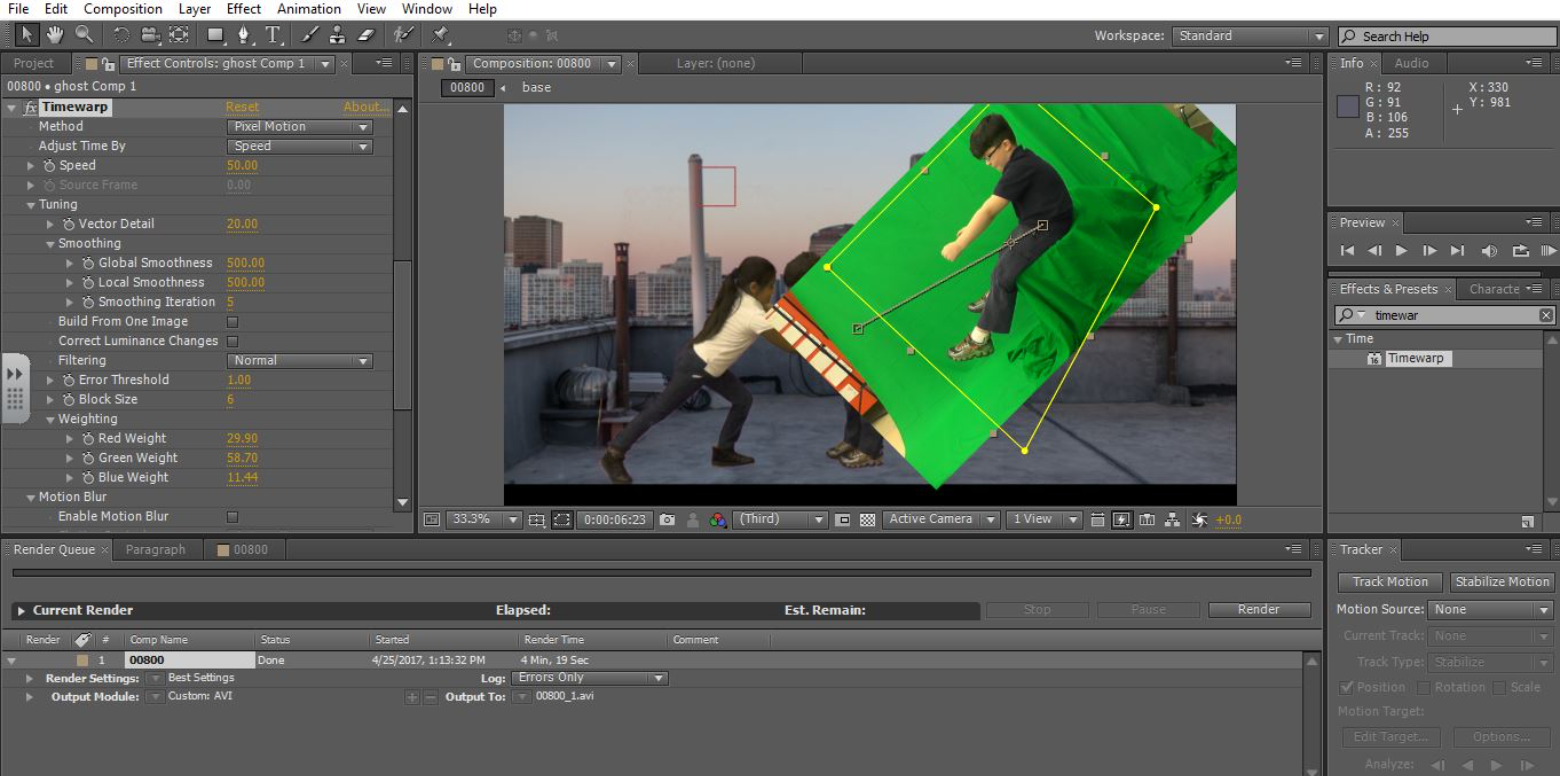Open the Timewarp Method dropdown

298,126
